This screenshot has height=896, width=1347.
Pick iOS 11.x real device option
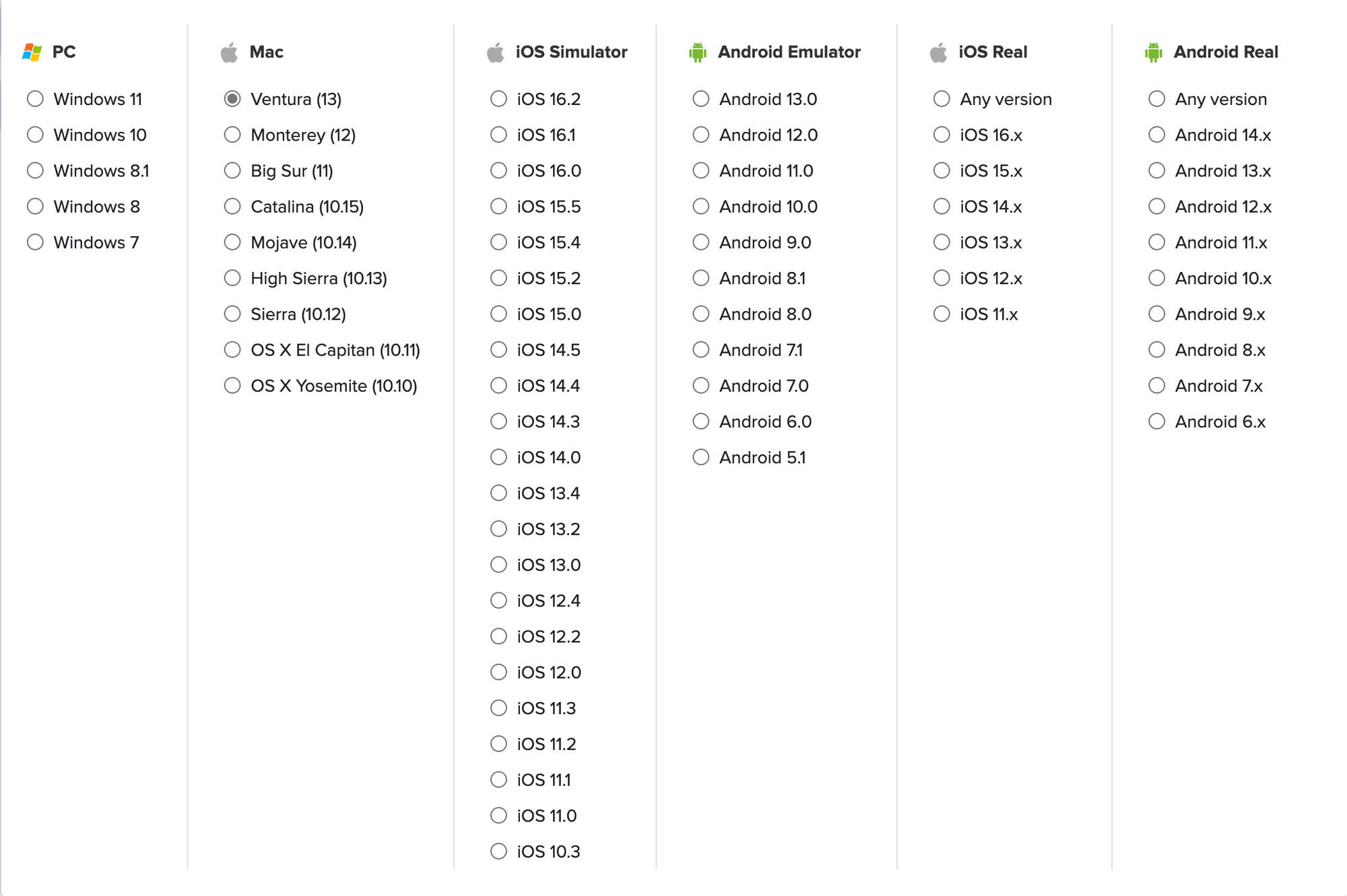click(x=942, y=314)
